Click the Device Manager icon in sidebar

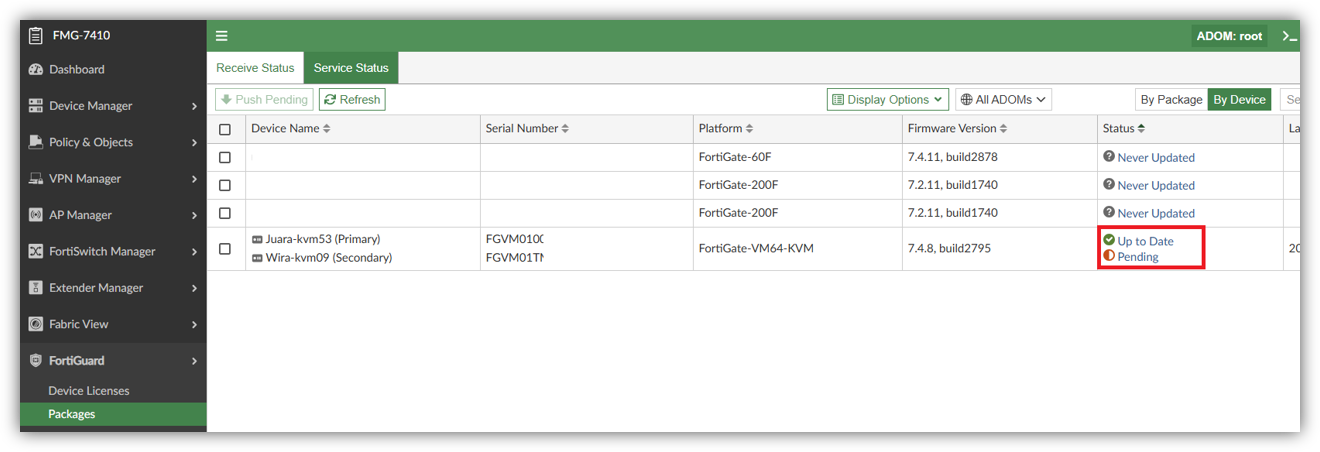(36, 106)
